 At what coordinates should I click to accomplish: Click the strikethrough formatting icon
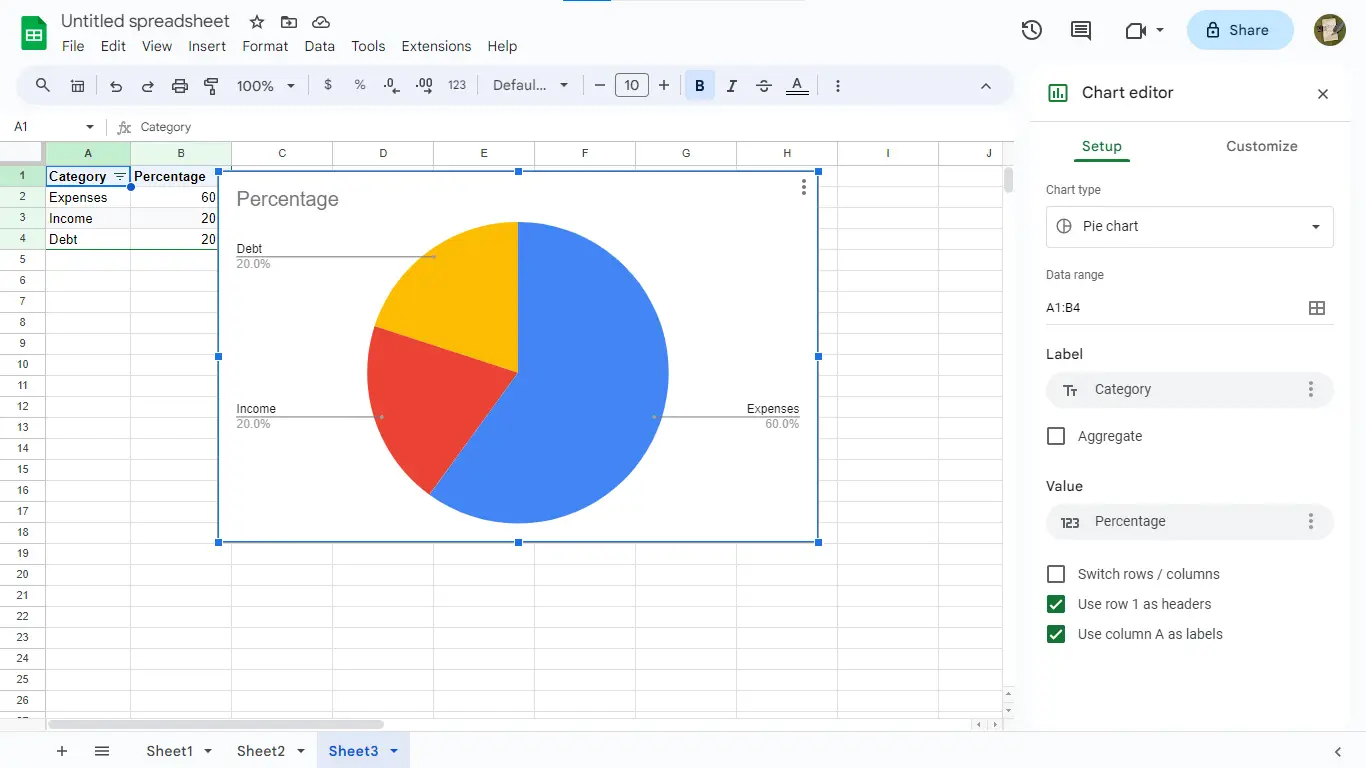point(764,86)
